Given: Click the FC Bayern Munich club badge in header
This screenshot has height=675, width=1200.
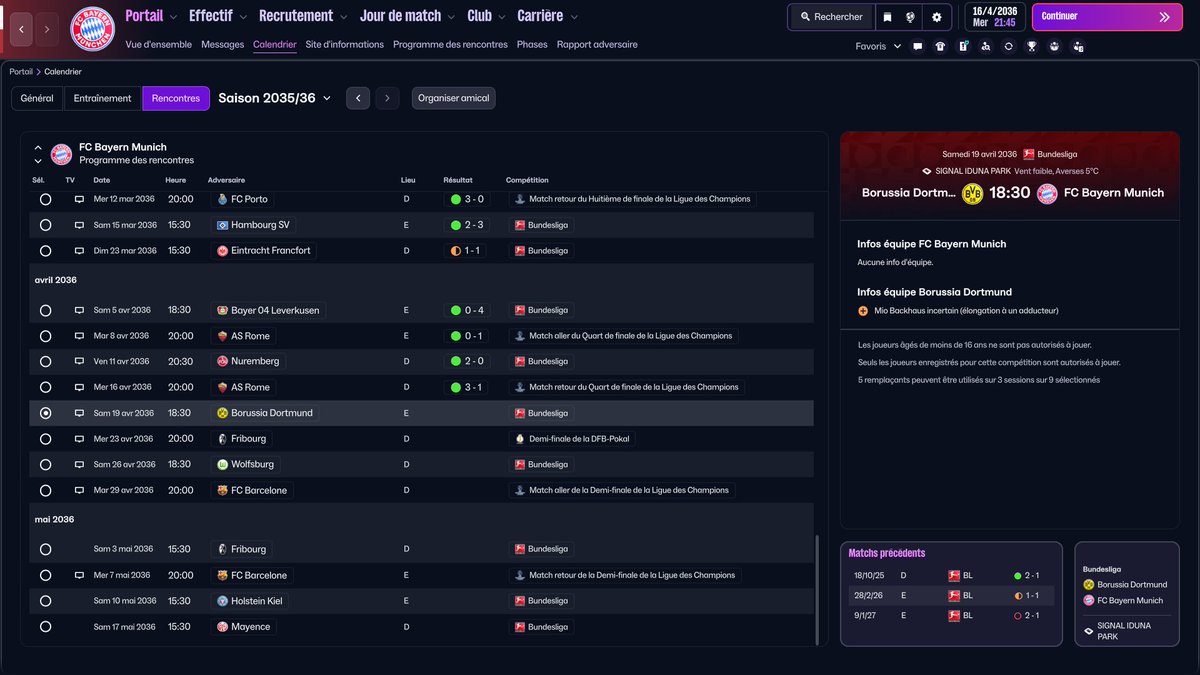Looking at the screenshot, I should [x=92, y=30].
